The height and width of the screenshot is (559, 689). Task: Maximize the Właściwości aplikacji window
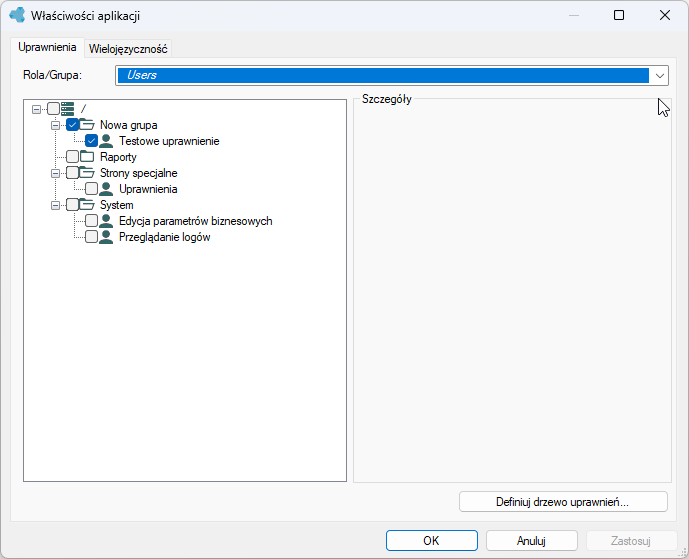[x=619, y=15]
